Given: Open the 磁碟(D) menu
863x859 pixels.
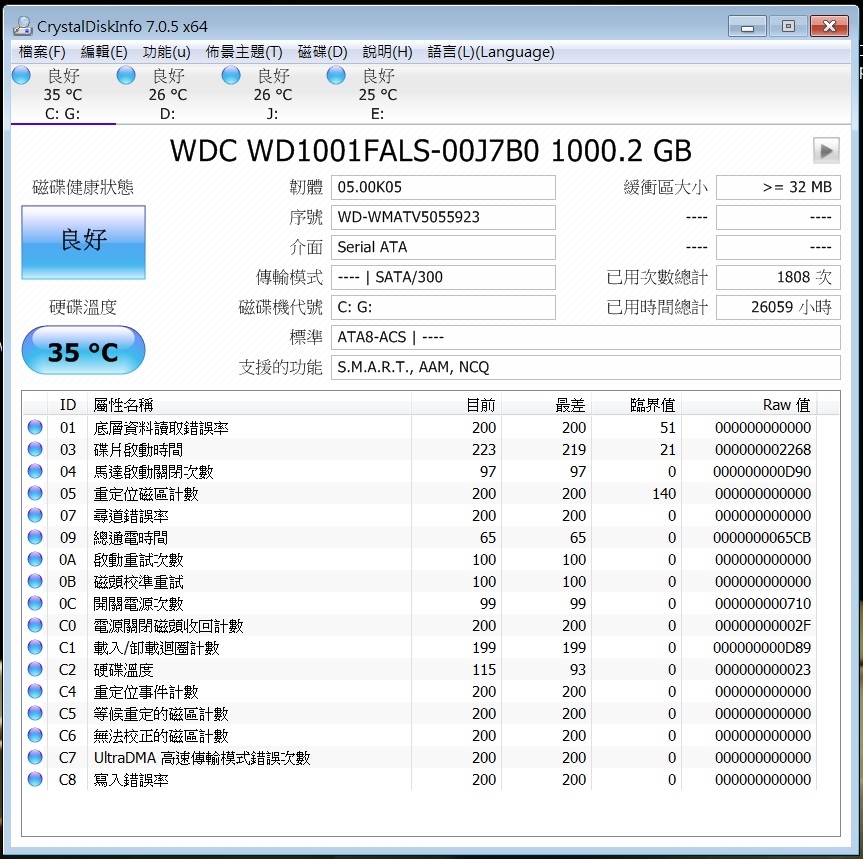Looking at the screenshot, I should tap(322, 52).
